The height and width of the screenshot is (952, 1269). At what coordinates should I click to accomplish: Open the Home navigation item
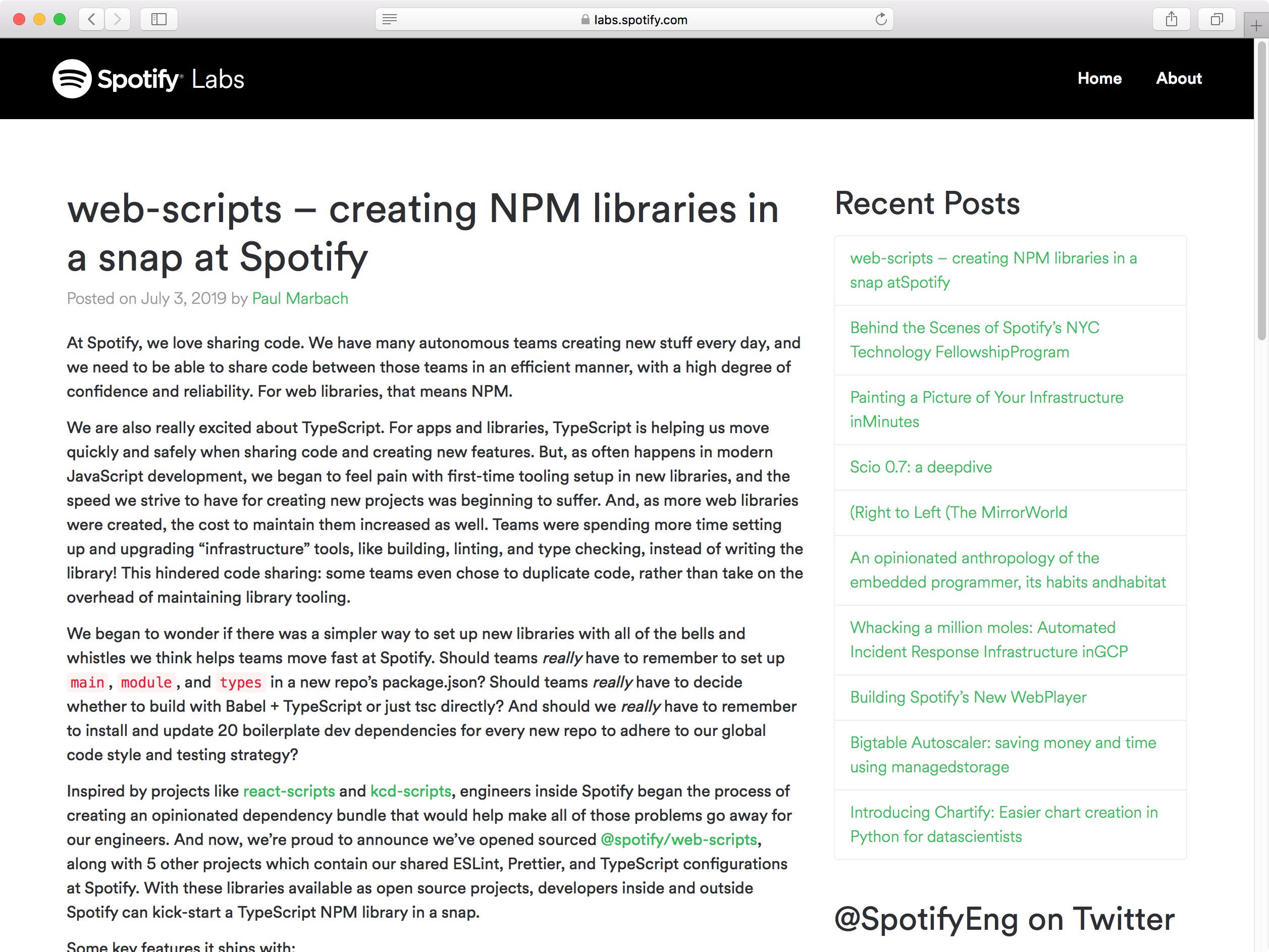1099,79
